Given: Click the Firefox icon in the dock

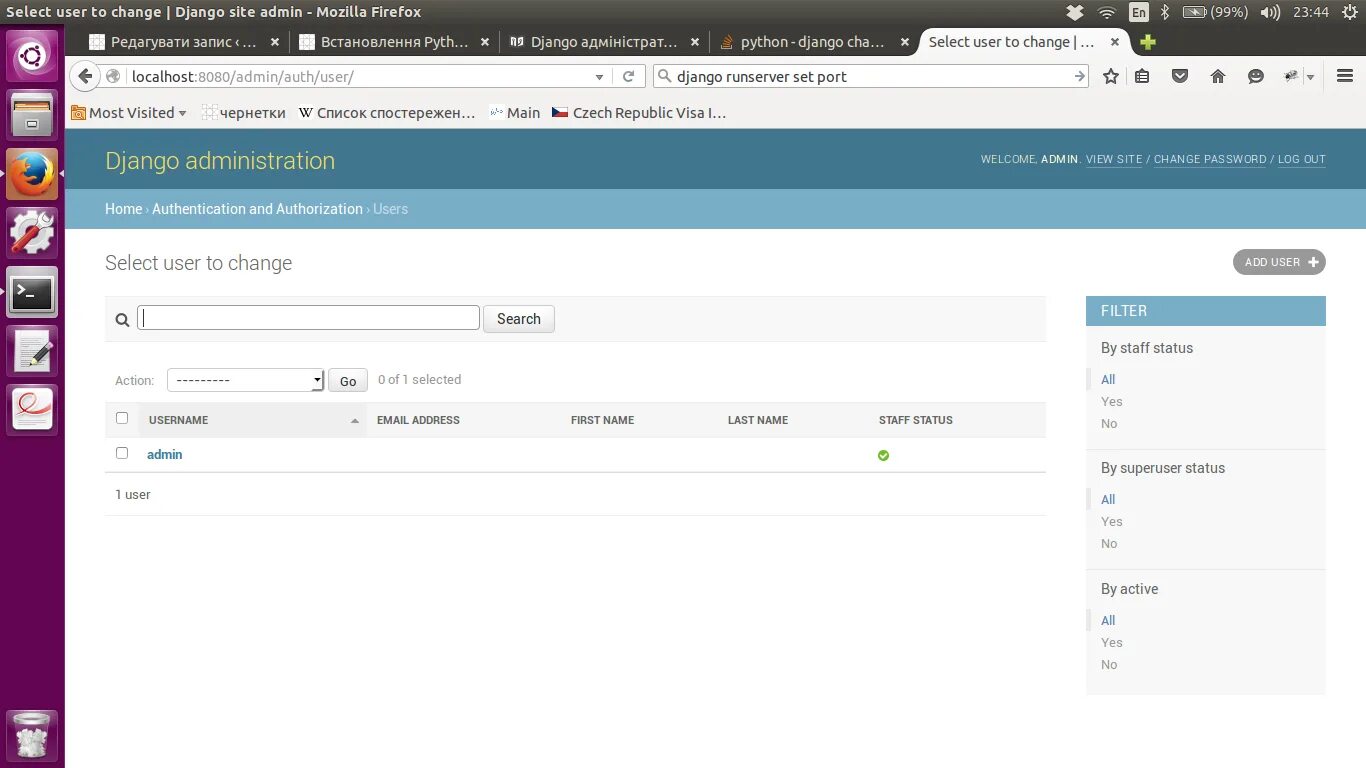Looking at the screenshot, I should pos(33,174).
